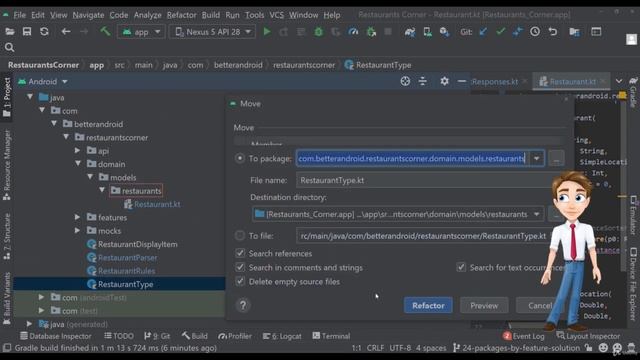Click the browse ellipsis button beside To package
This screenshot has width=640, height=360.
pyautogui.click(x=556, y=158)
